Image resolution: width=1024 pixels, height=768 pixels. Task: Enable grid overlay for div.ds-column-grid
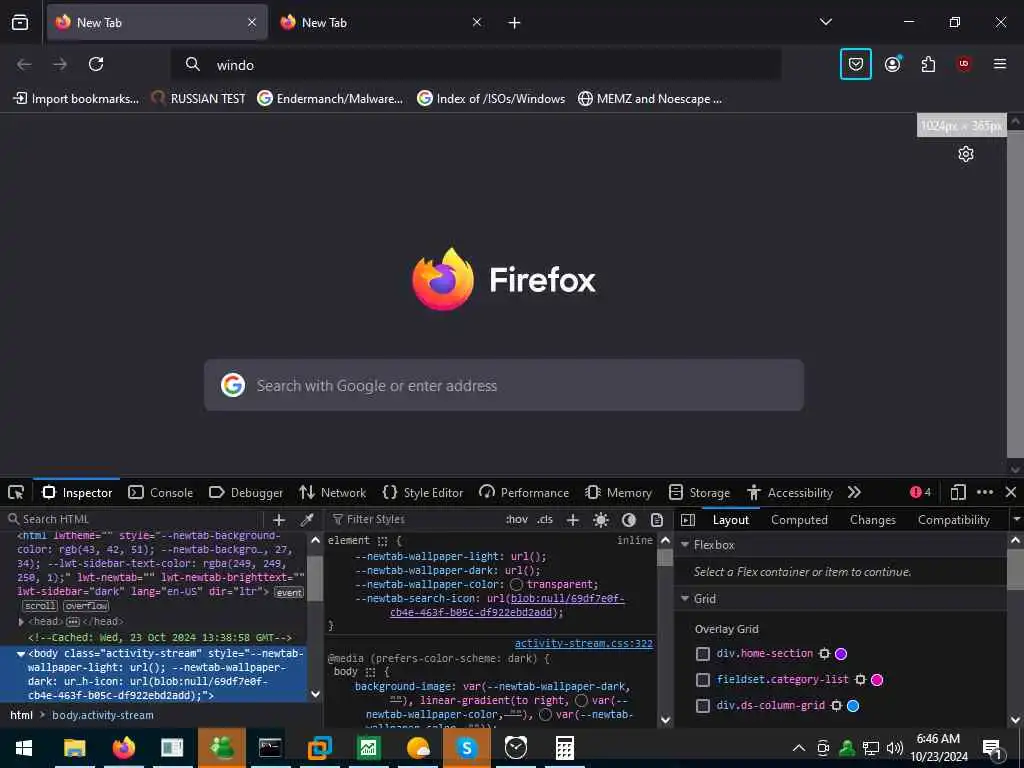703,706
